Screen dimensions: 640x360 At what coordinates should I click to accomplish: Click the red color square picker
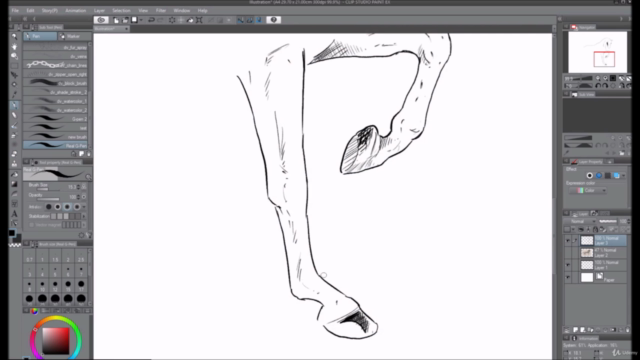coord(56,340)
